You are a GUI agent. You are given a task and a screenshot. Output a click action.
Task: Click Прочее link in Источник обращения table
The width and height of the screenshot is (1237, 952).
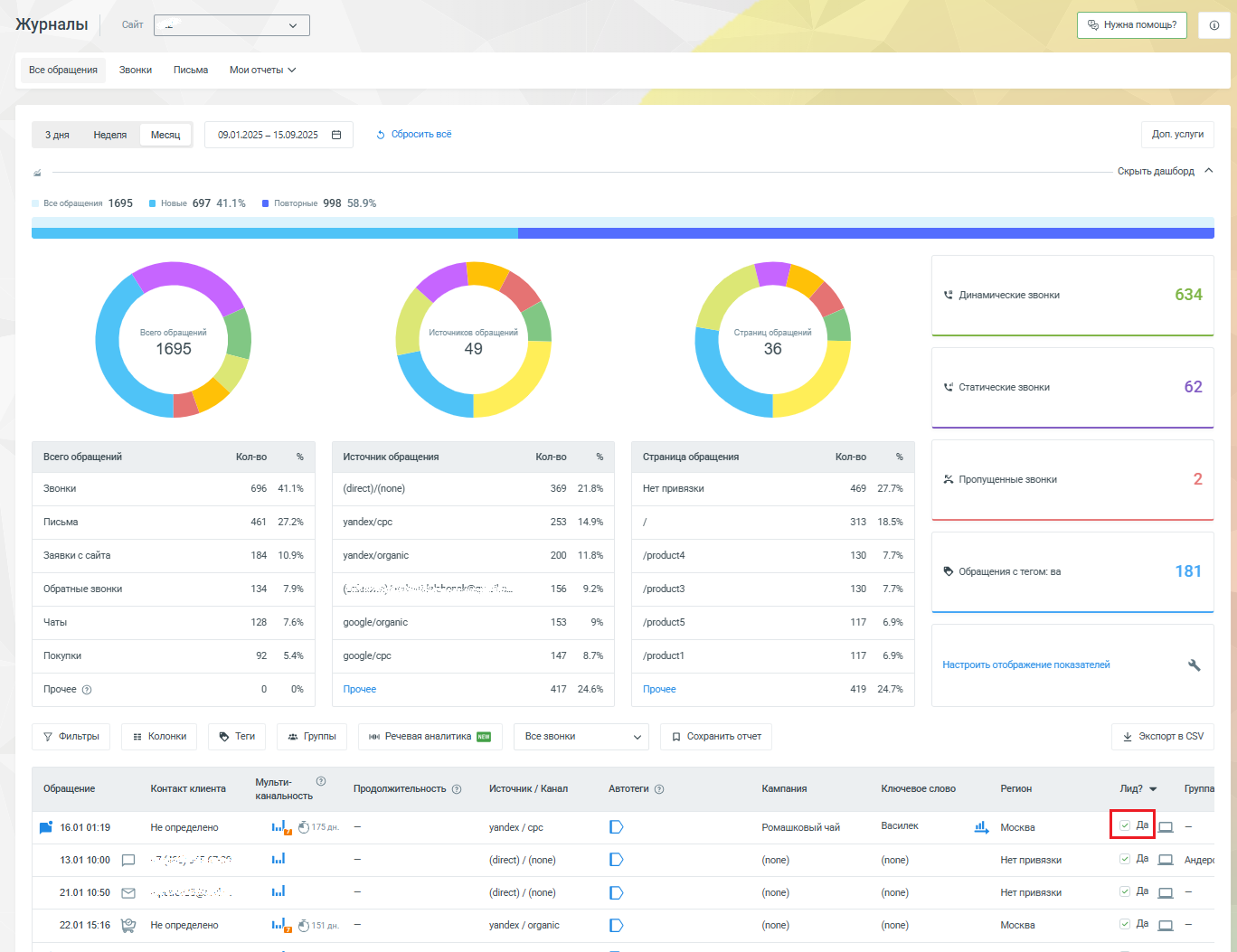point(360,689)
